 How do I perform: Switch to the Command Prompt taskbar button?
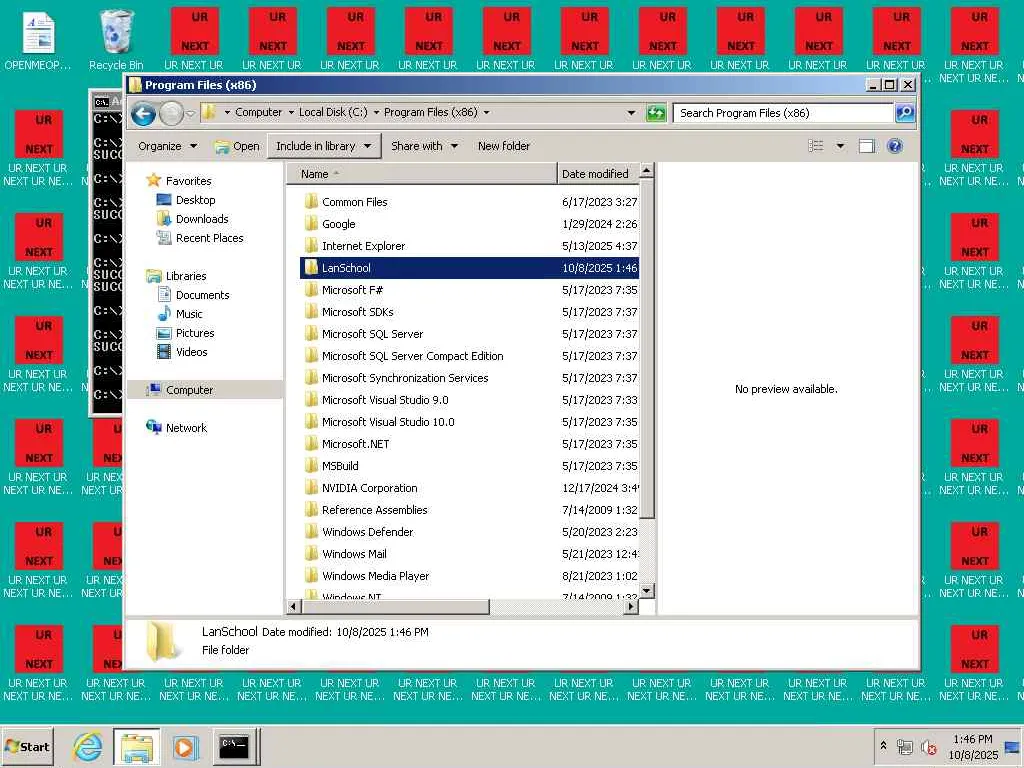[x=234, y=746]
